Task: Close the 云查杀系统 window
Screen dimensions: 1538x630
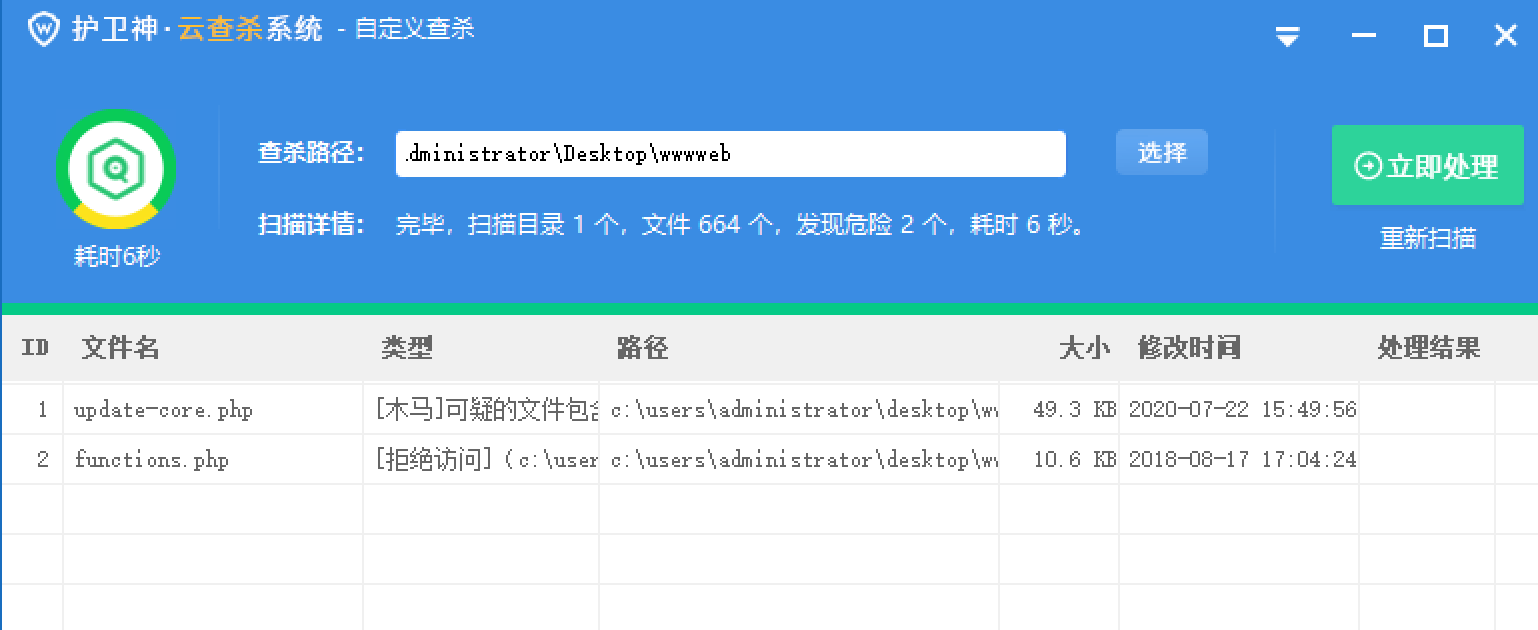Action: tap(1506, 37)
